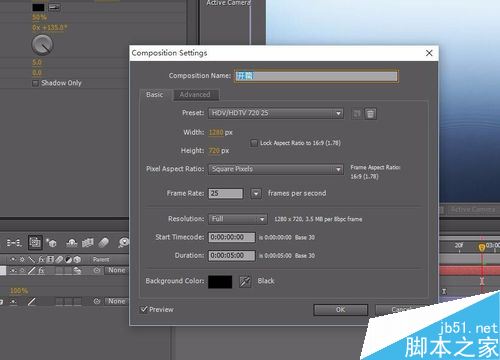This screenshot has width=500, height=360.
Task: Enable Lock Aspect Ratio to 16:9
Action: [254, 143]
